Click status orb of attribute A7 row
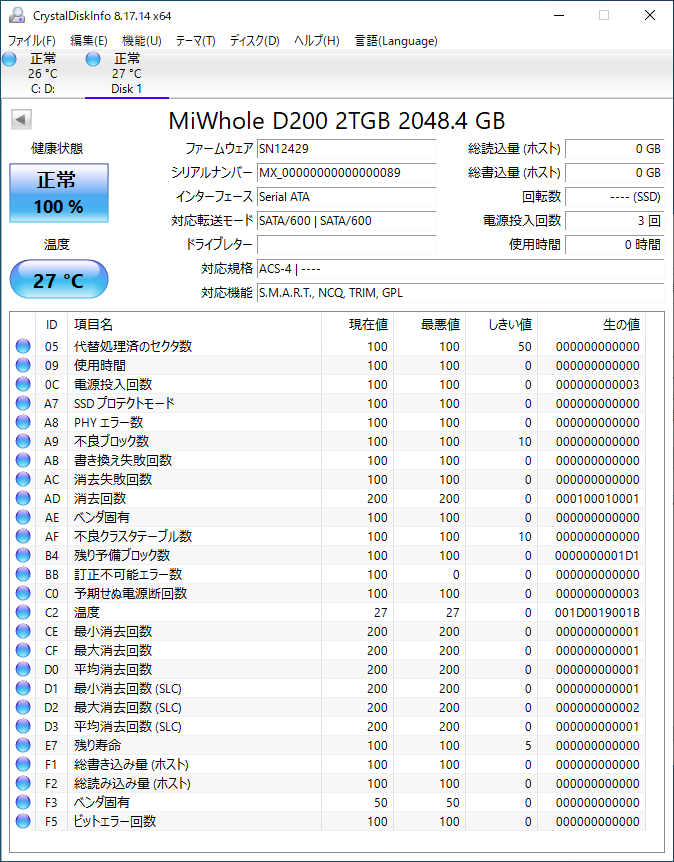Viewport: 674px width, 862px height. click(x=23, y=403)
